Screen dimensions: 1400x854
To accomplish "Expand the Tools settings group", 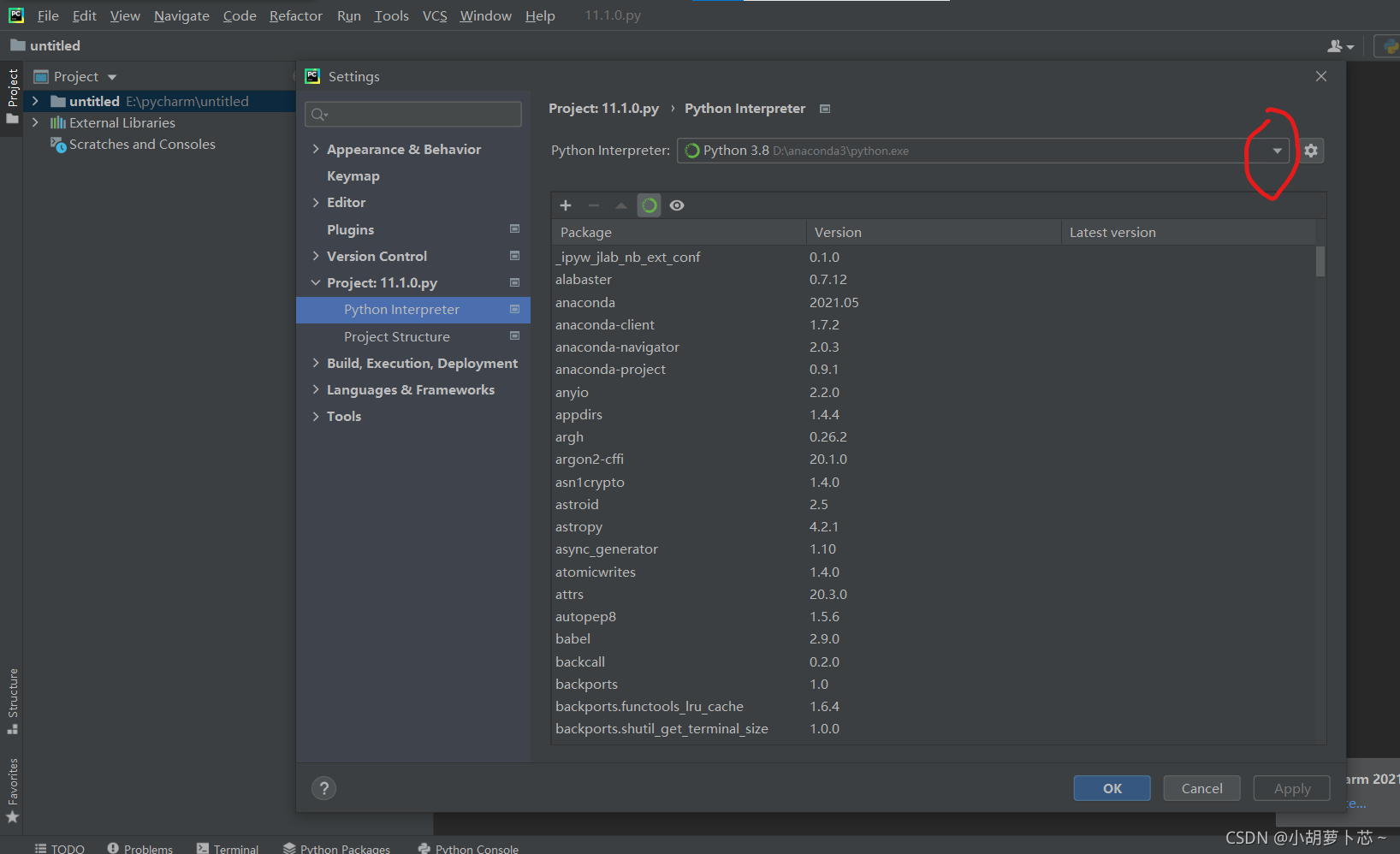I will [x=316, y=416].
